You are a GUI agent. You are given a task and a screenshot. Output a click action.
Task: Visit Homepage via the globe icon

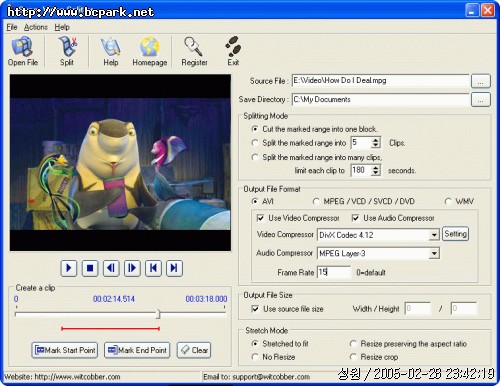pos(150,47)
